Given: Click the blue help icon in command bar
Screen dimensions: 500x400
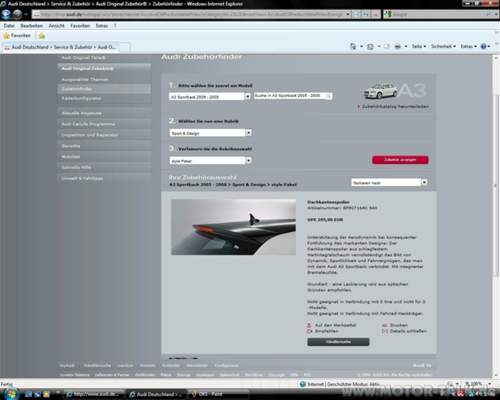Looking at the screenshot, I should 483,46.
